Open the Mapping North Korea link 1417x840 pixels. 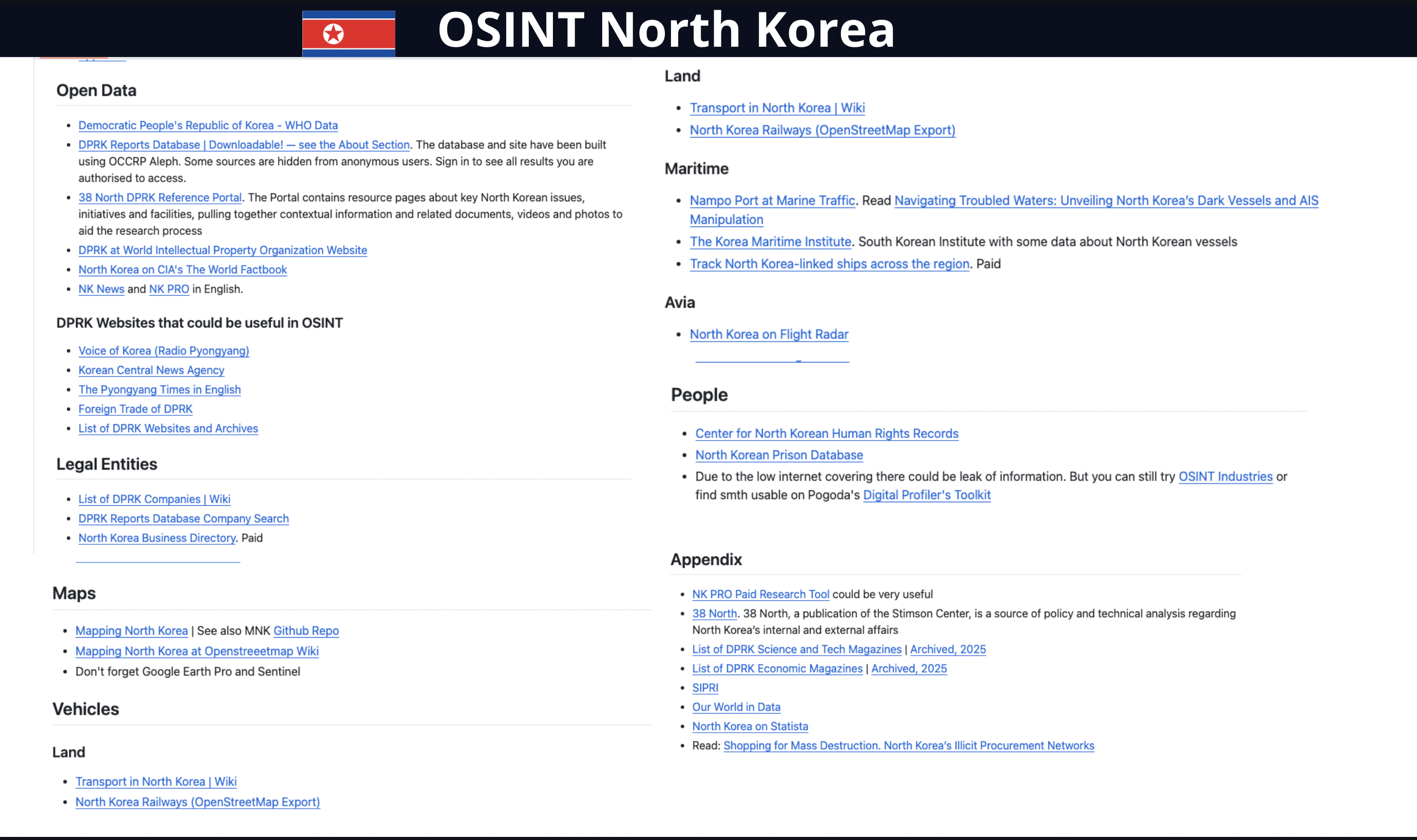click(131, 631)
